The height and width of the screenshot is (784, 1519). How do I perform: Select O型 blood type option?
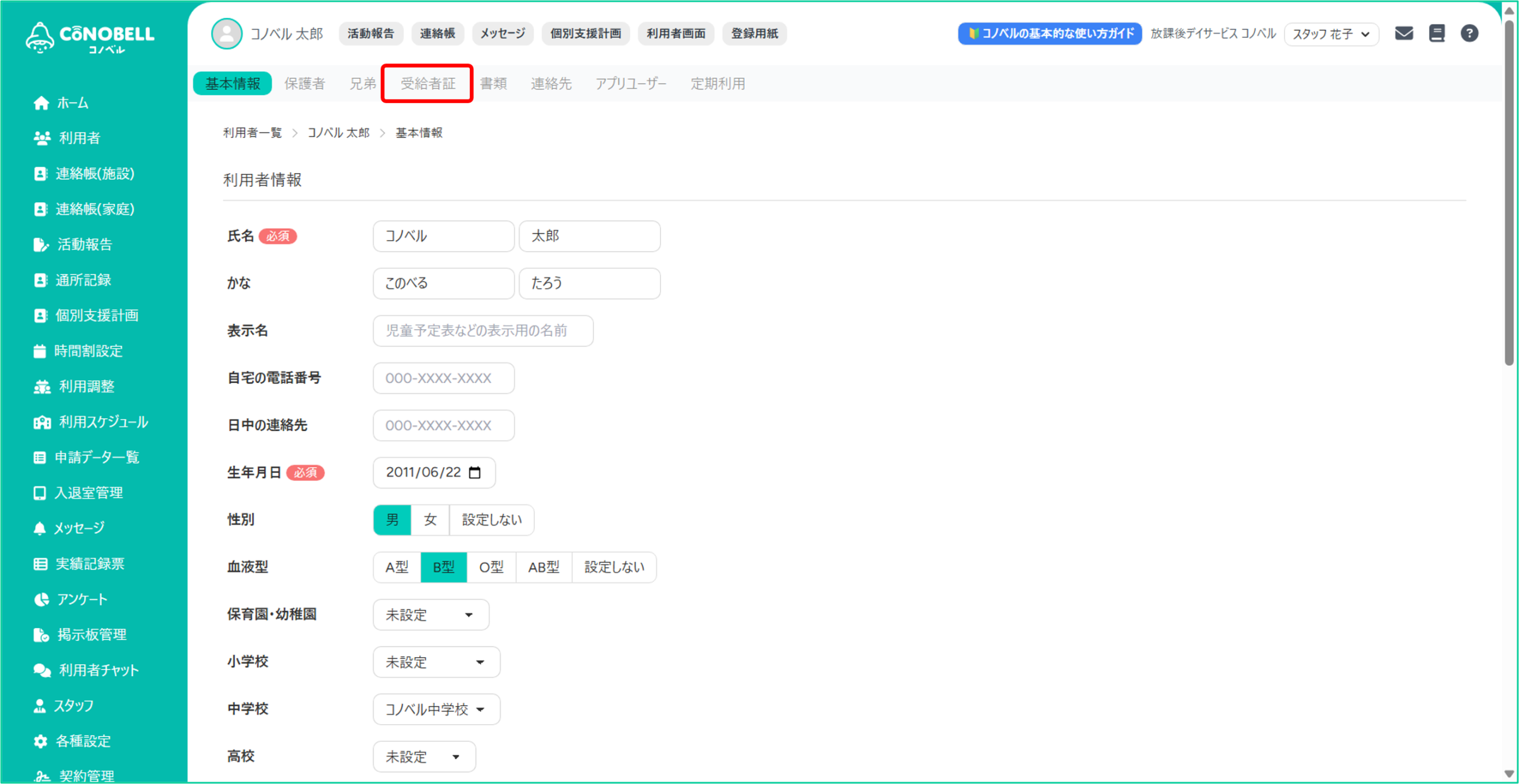point(491,568)
